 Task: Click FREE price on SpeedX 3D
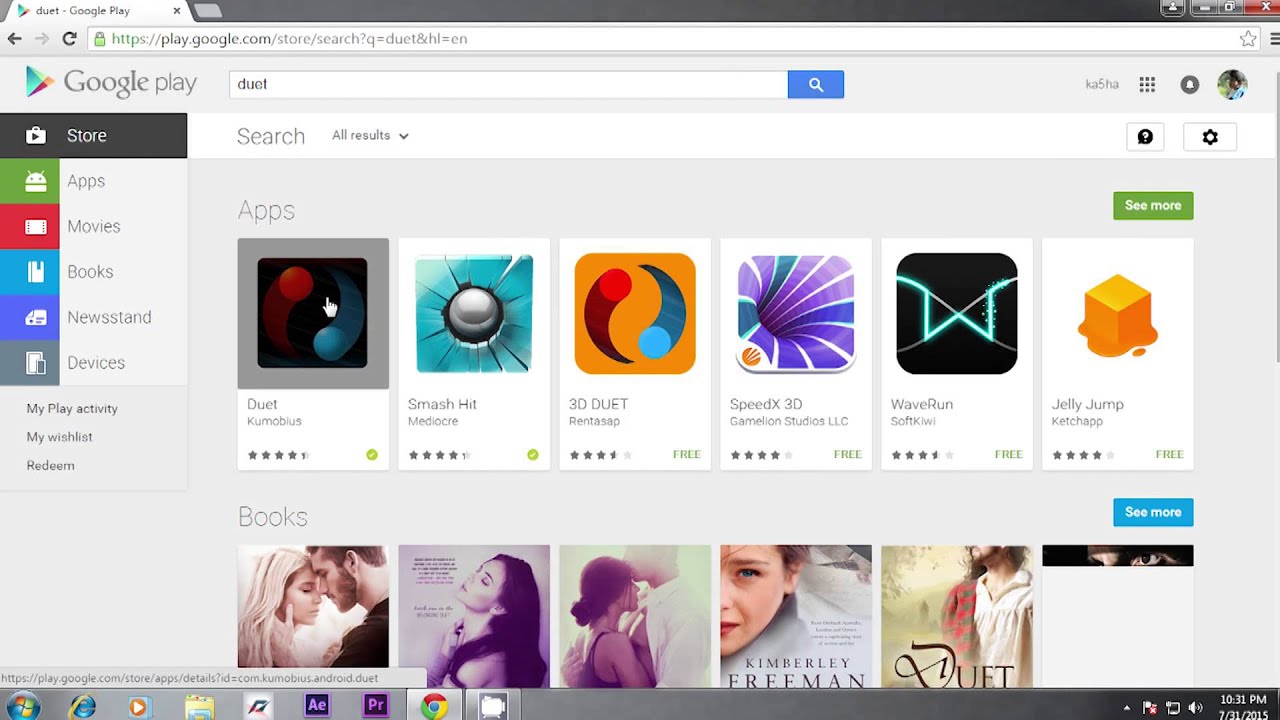tap(848, 454)
